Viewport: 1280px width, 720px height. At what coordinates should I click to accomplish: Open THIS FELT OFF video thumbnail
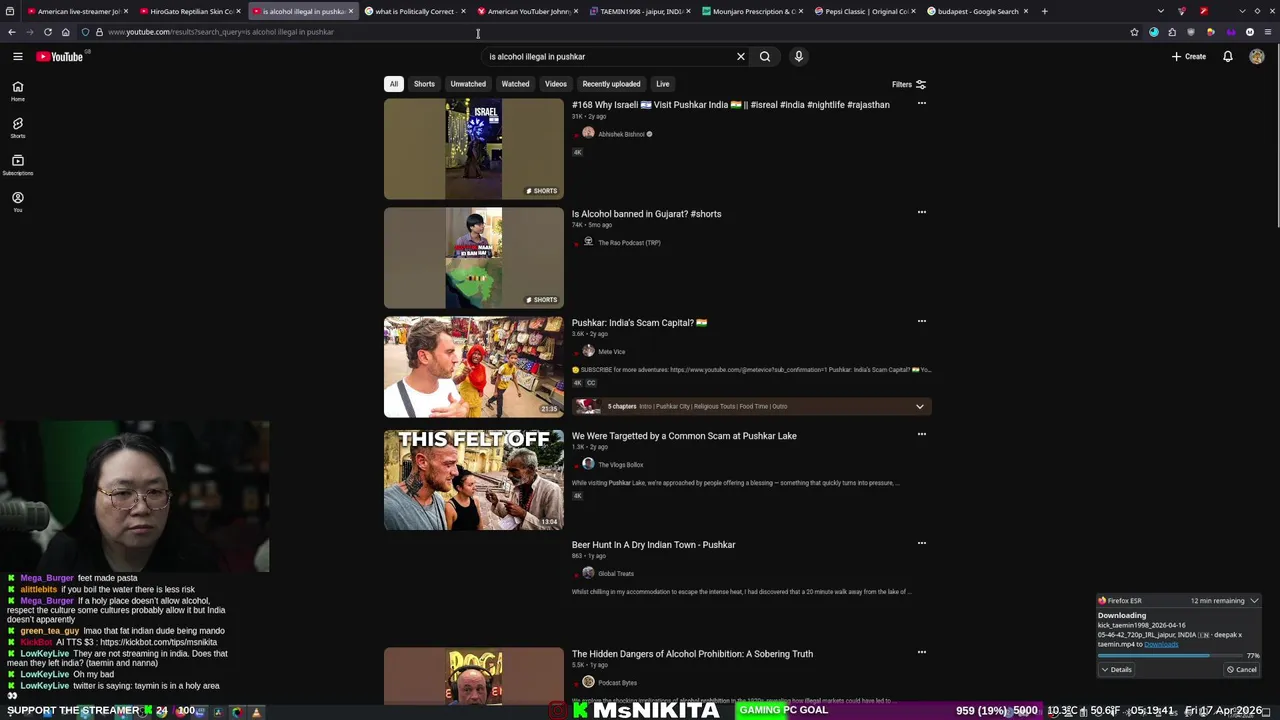(x=474, y=480)
